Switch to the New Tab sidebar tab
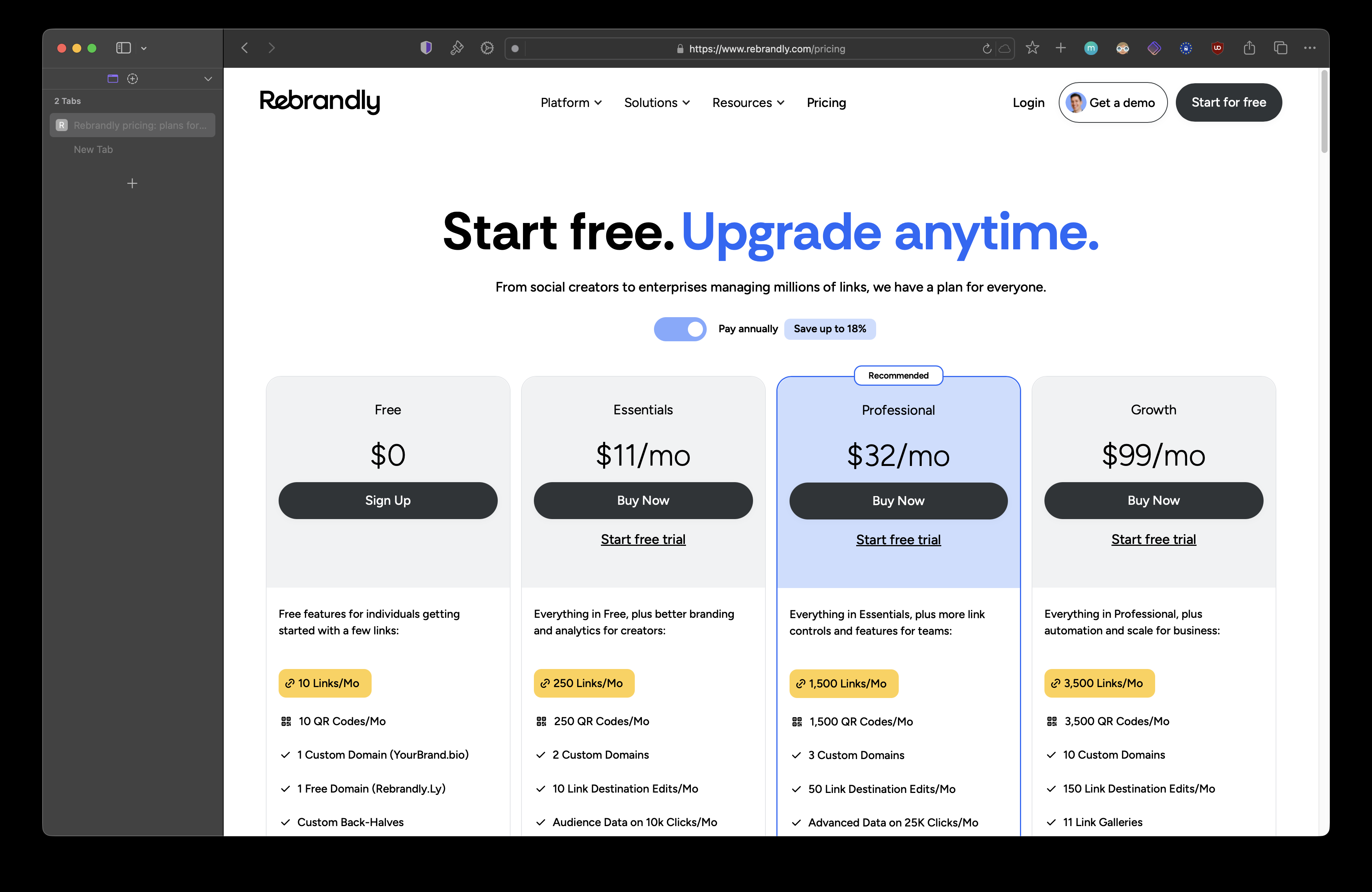 pos(93,149)
